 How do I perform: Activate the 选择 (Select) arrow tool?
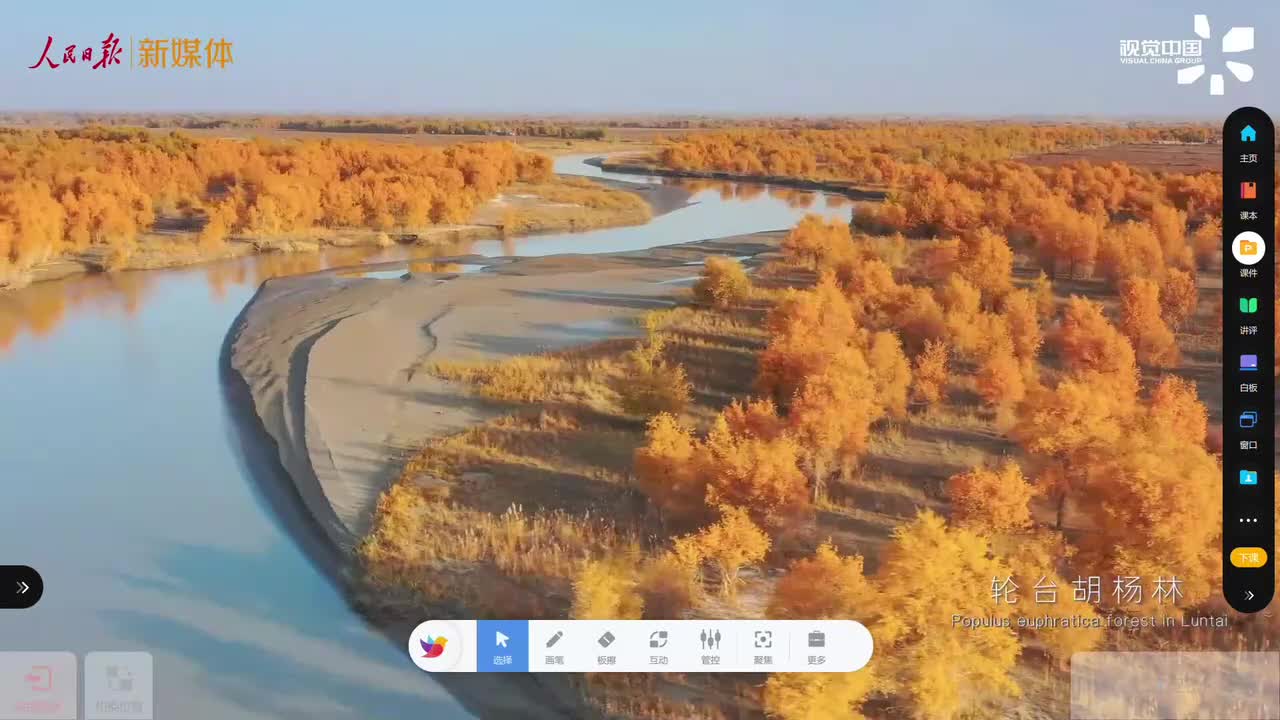503,646
